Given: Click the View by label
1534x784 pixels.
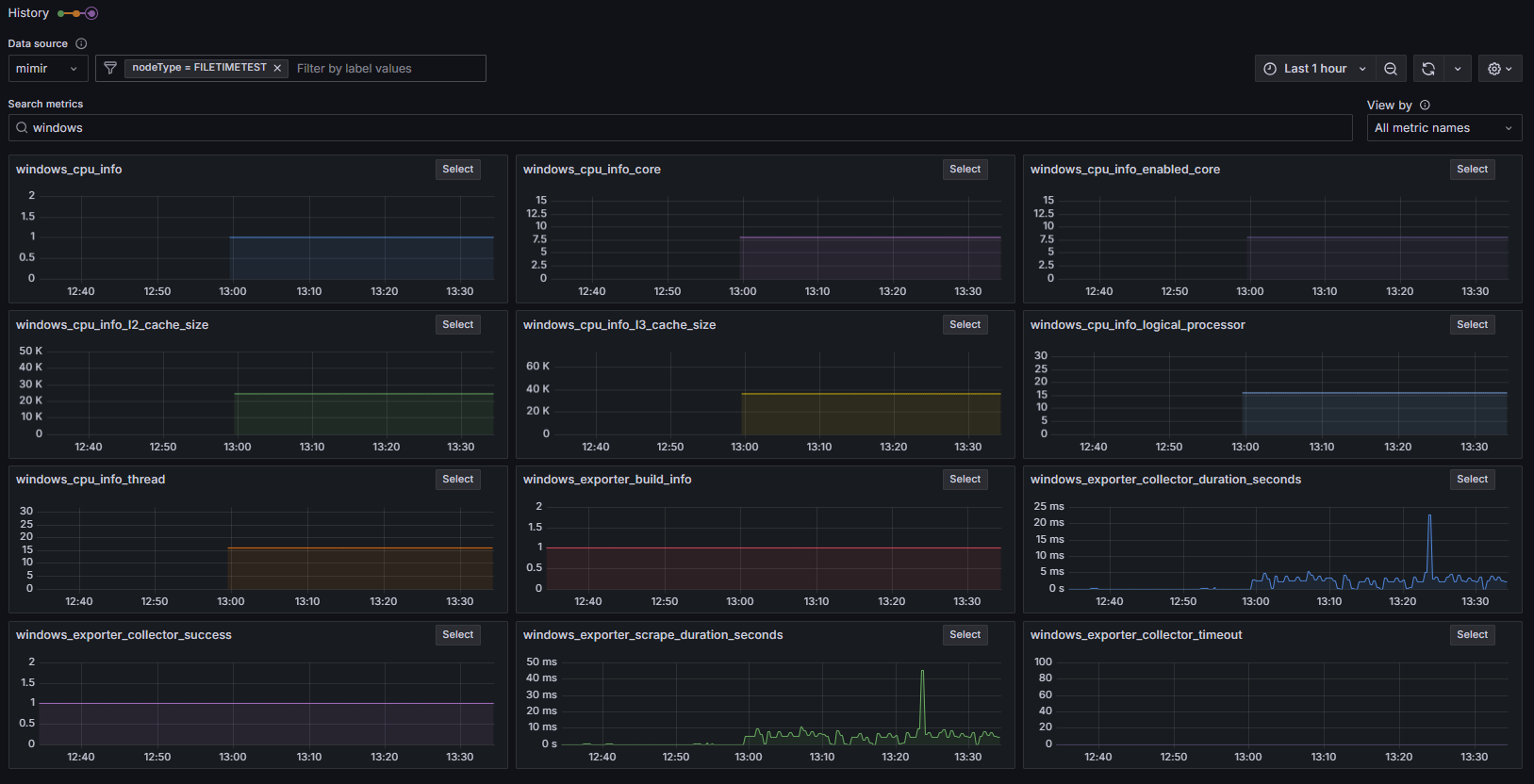Looking at the screenshot, I should click(1390, 106).
